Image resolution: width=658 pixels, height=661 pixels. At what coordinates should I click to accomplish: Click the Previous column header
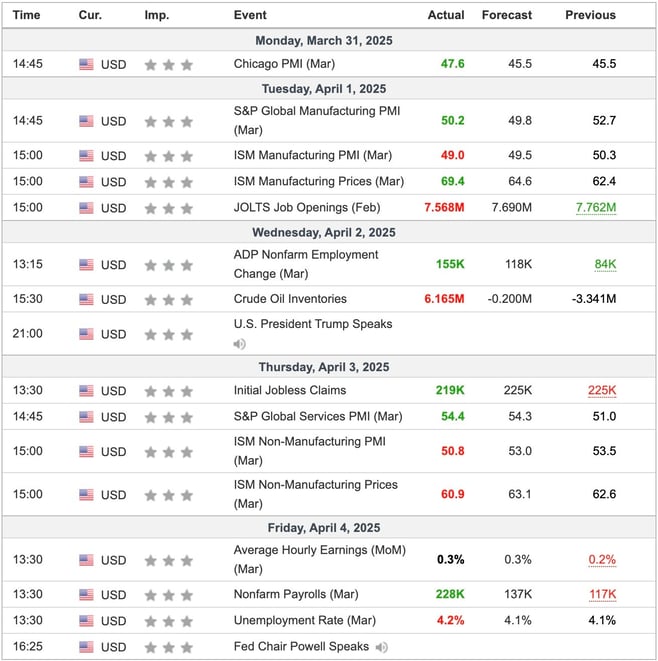click(591, 15)
